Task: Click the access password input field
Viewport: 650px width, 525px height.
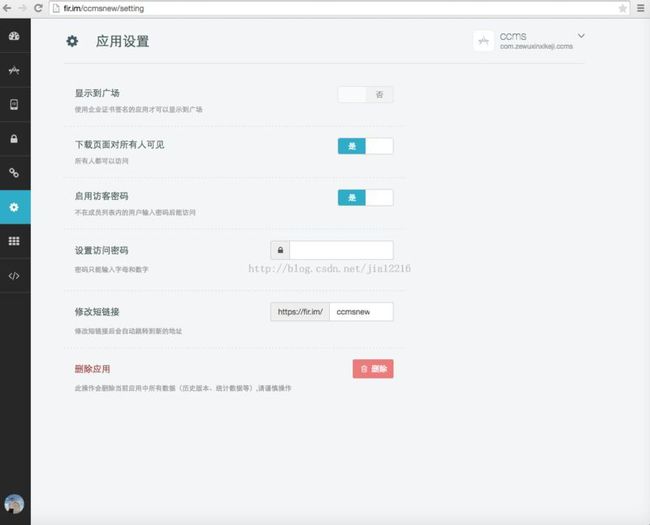Action: click(341, 250)
